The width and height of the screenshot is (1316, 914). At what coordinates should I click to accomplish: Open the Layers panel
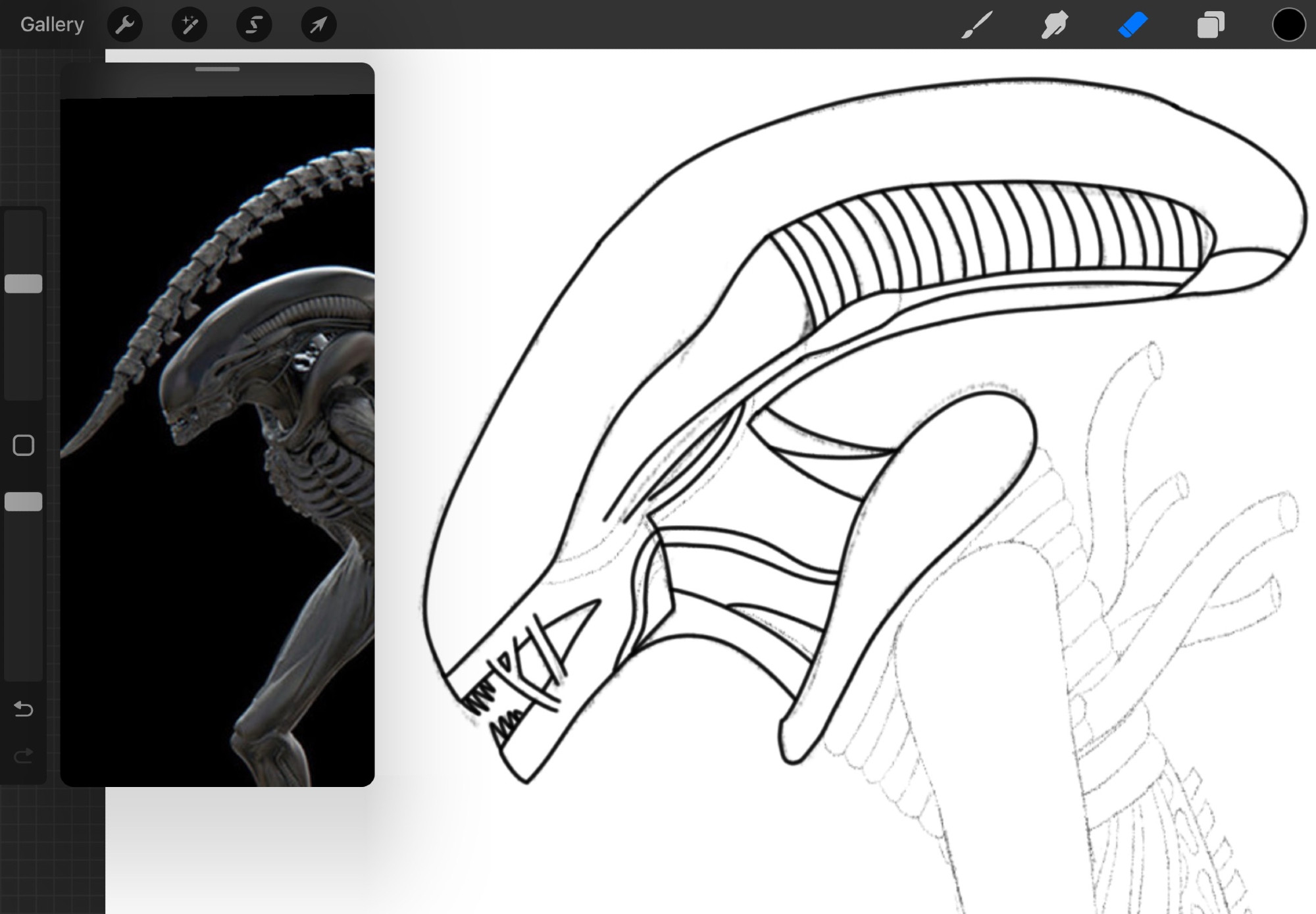1211,25
